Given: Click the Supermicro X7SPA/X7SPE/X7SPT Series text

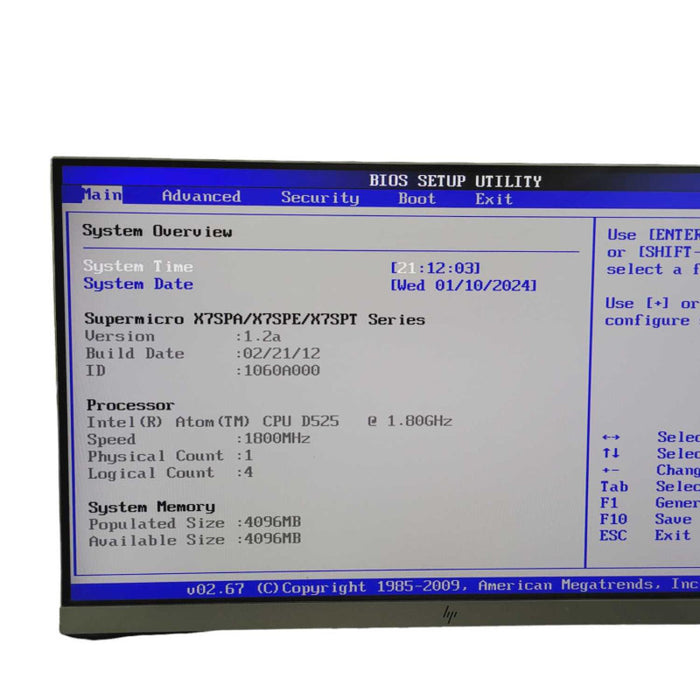Looking at the screenshot, I should tap(254, 319).
